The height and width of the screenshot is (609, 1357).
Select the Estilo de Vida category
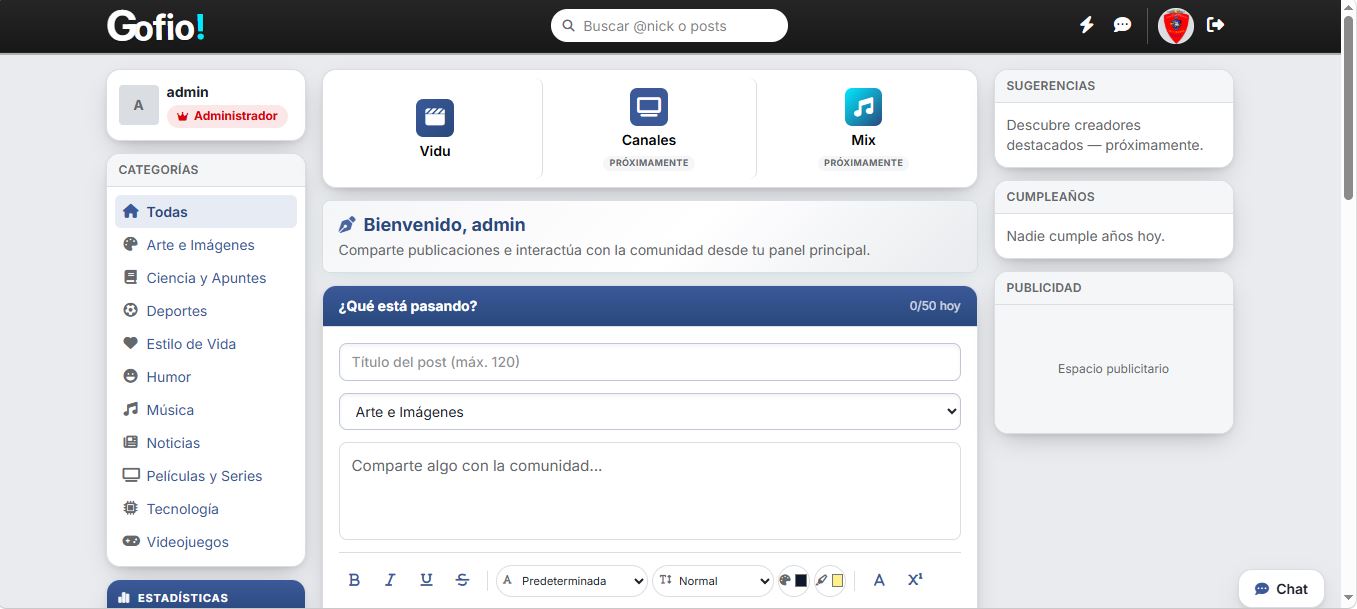[206, 344]
